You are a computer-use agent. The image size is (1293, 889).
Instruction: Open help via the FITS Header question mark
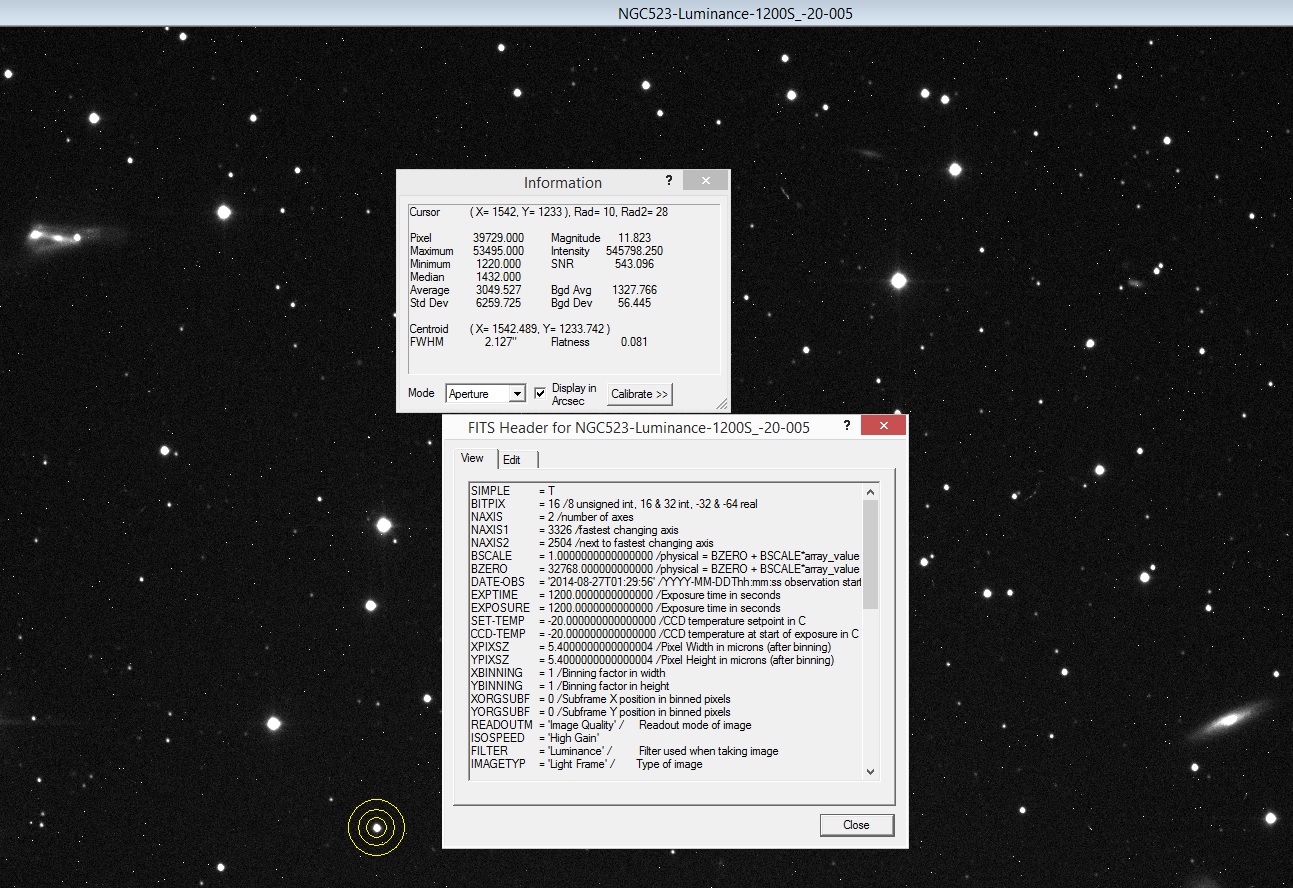click(x=847, y=425)
